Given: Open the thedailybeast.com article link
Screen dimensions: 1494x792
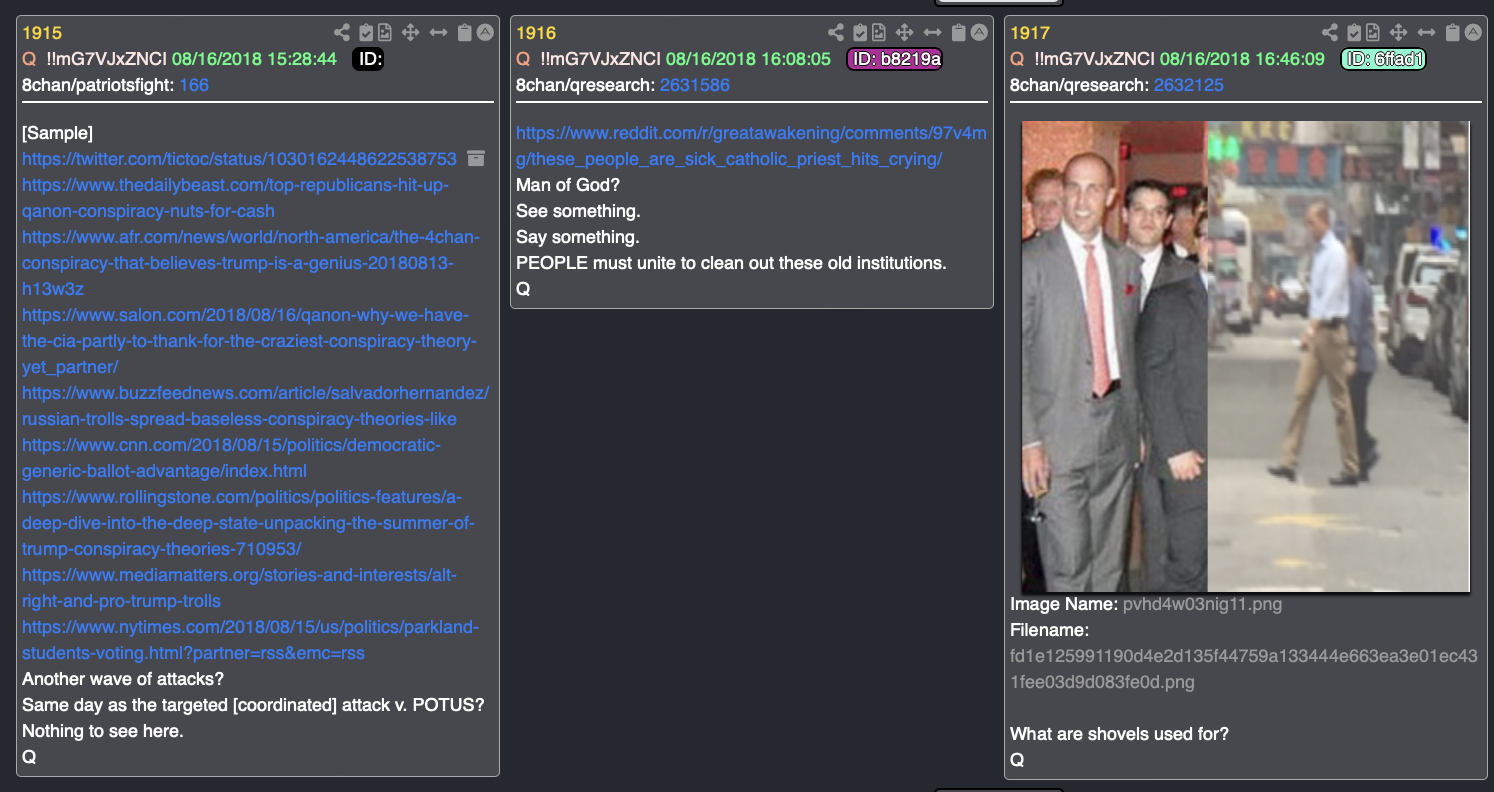Looking at the screenshot, I should (236, 198).
